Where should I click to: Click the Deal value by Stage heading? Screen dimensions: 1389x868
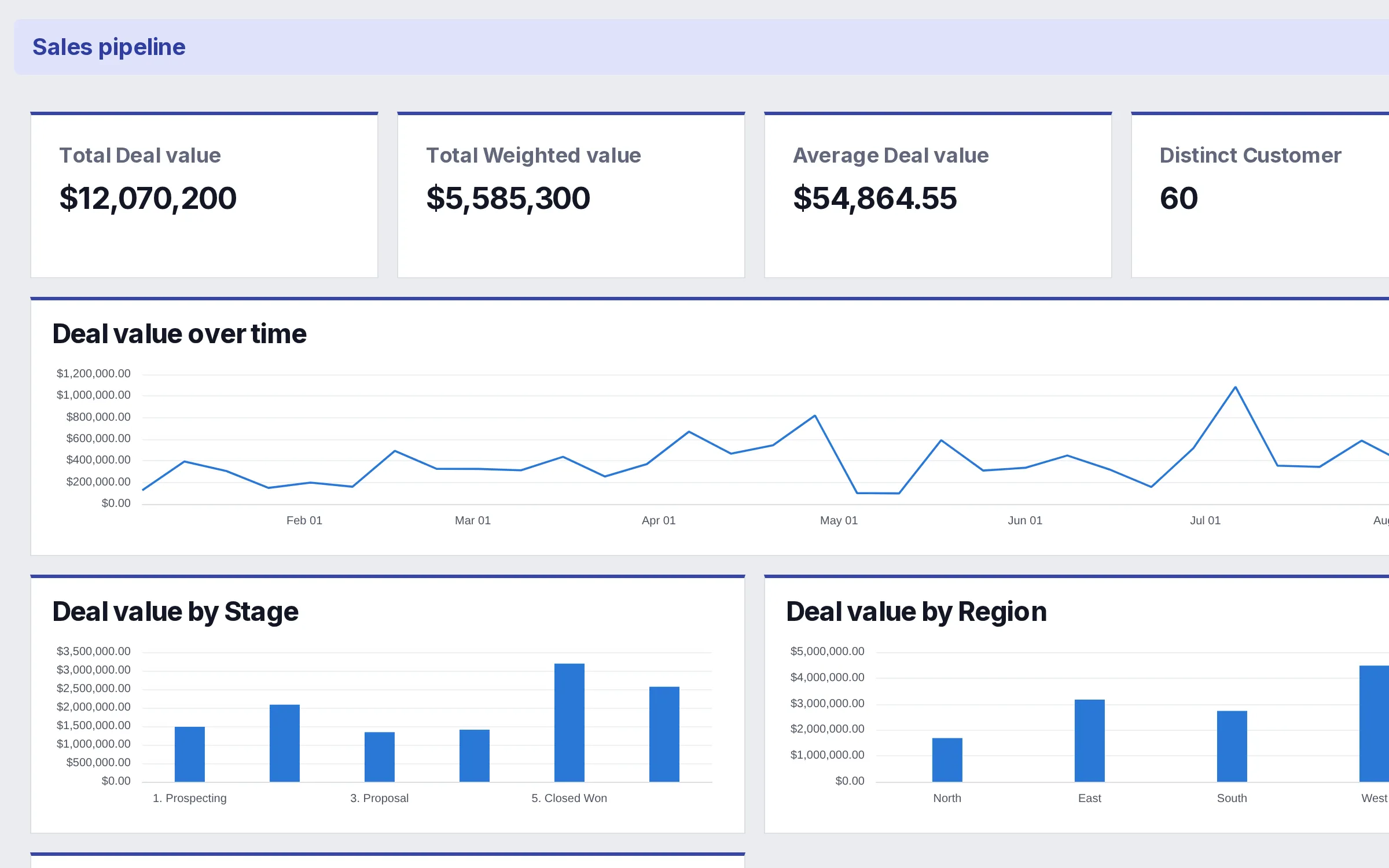click(175, 612)
